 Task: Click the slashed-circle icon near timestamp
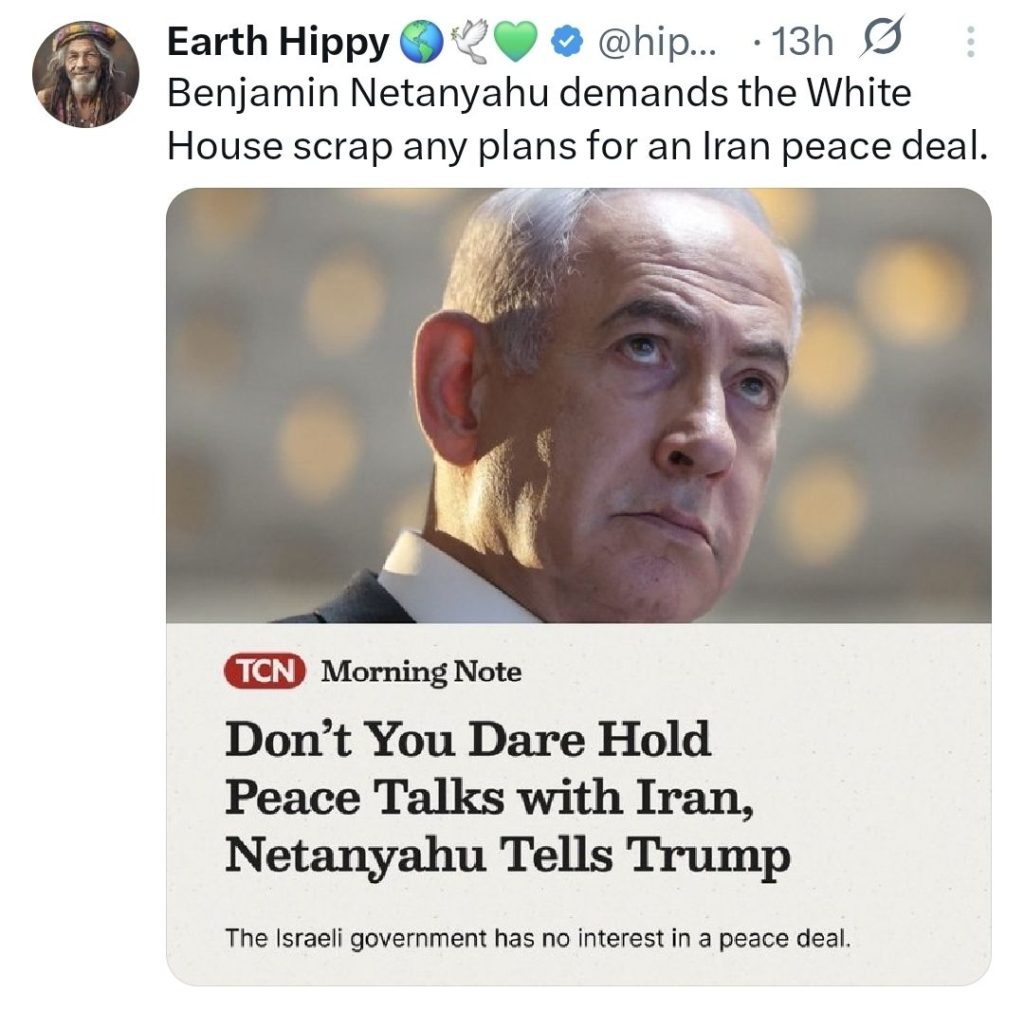point(882,41)
